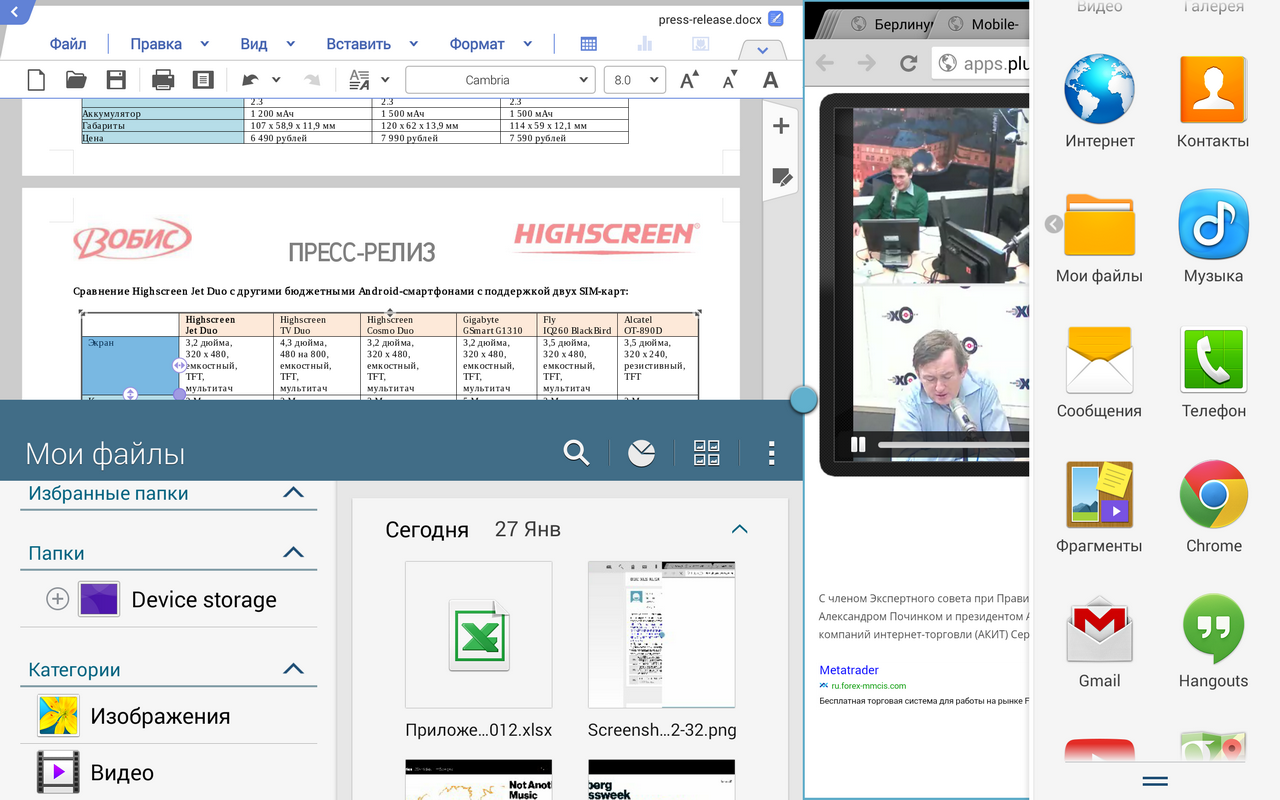Collapse the Папки section
This screenshot has width=1280, height=800.
293,552
